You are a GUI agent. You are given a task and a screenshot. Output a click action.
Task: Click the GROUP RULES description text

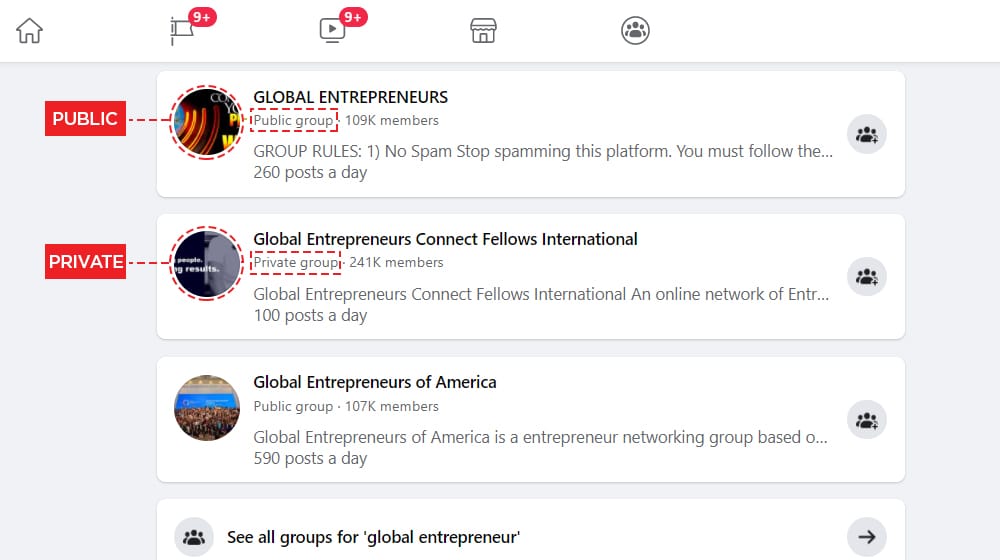coord(543,151)
